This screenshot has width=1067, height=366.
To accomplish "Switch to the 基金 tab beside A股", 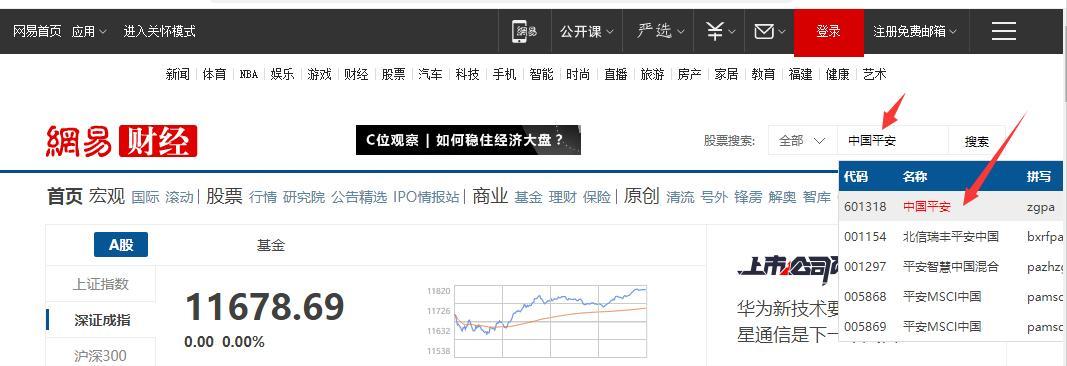I will click(270, 245).
